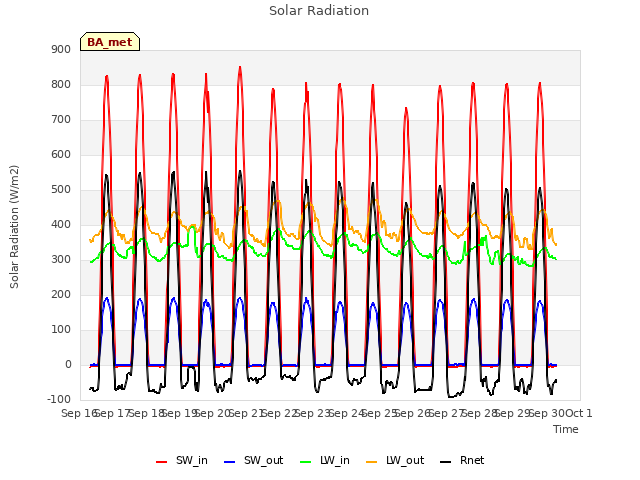Screen dimensions: 640x480
Task: Click blue SW_out legend swatch
Action: click(230, 462)
